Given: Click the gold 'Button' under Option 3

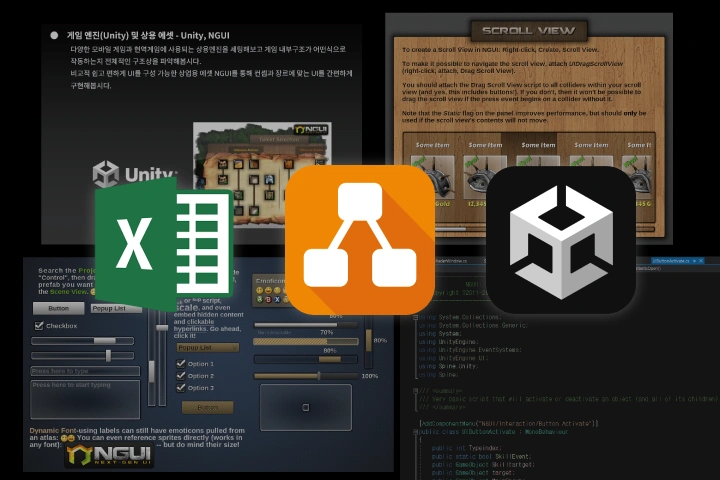Looking at the screenshot, I should click(208, 407).
